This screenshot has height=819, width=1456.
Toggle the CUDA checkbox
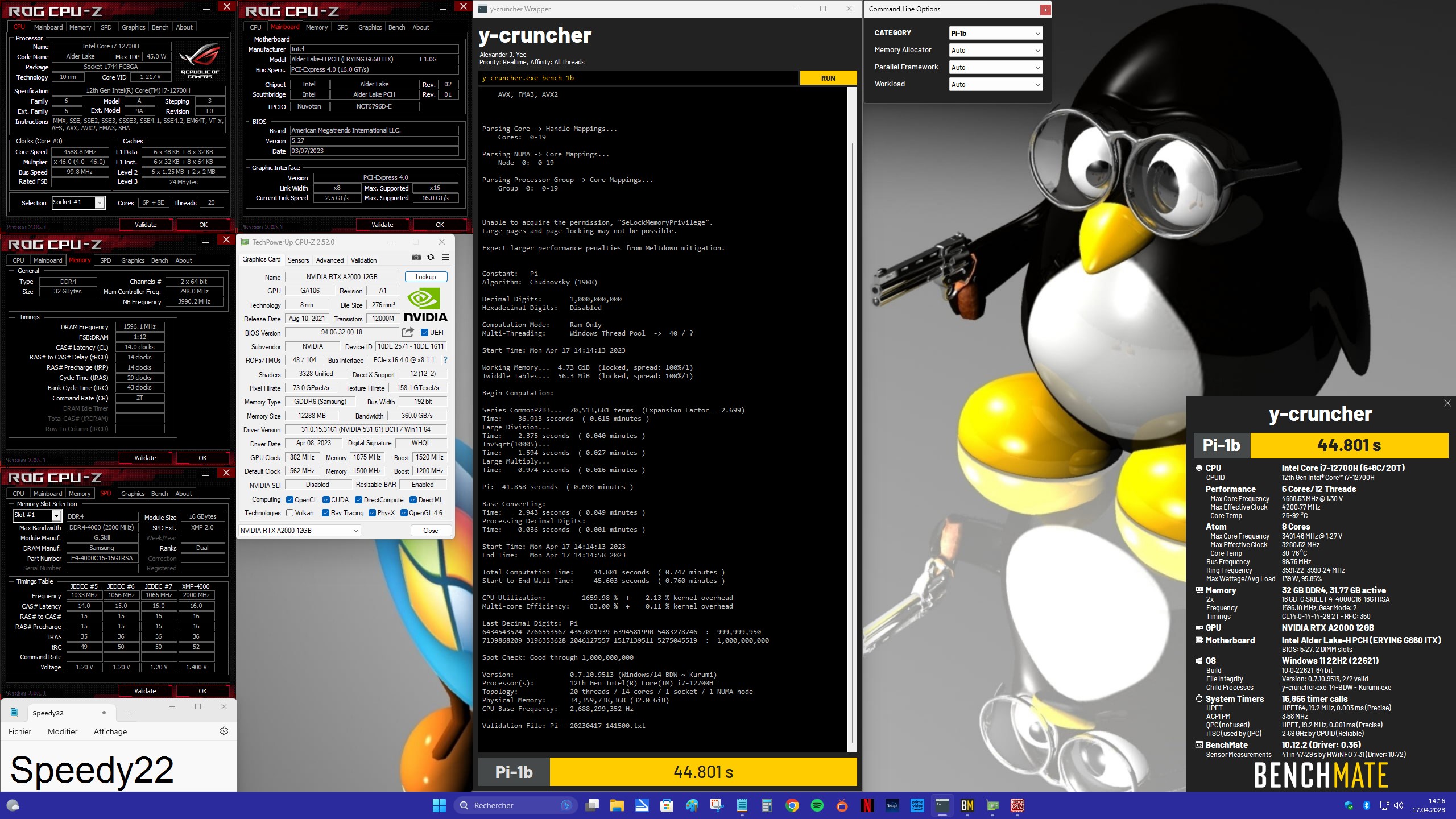(x=326, y=500)
